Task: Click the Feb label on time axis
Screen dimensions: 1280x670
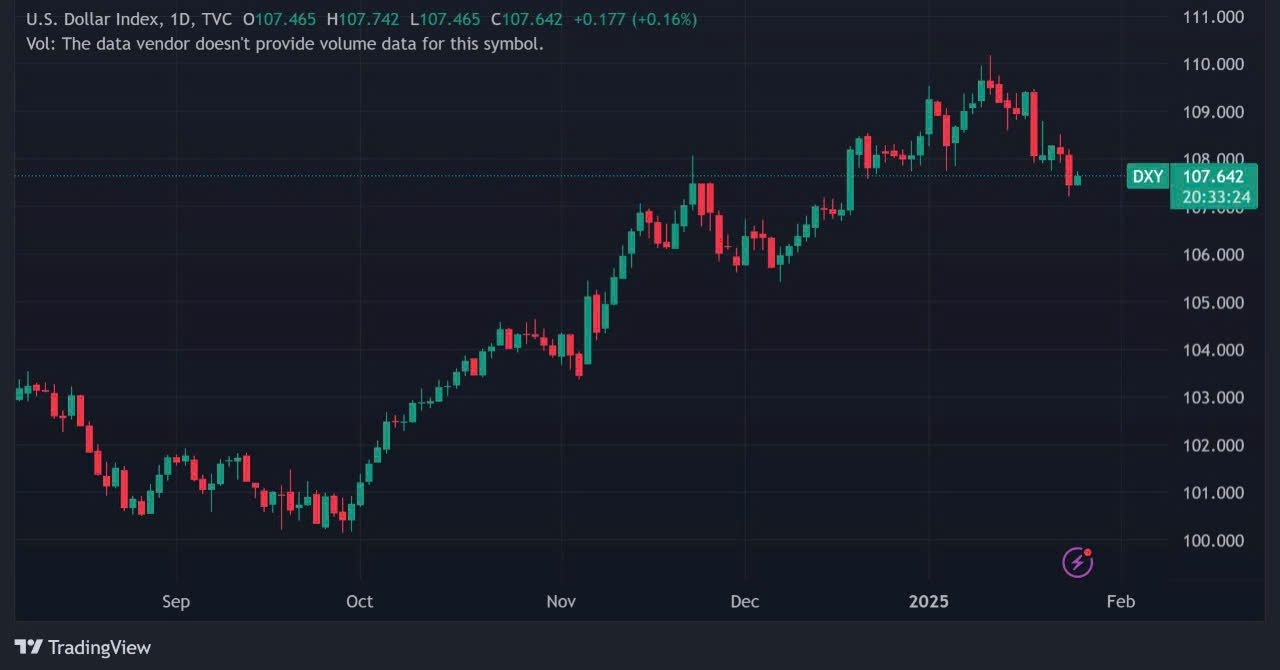Action: coord(1121,602)
